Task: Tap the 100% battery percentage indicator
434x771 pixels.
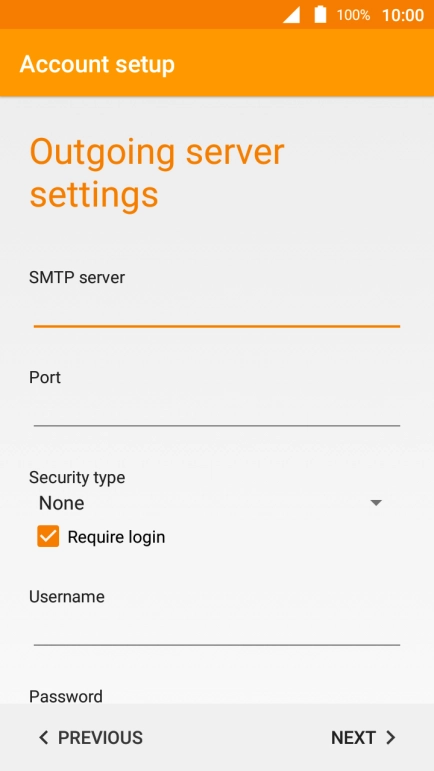Action: pyautogui.click(x=353, y=15)
